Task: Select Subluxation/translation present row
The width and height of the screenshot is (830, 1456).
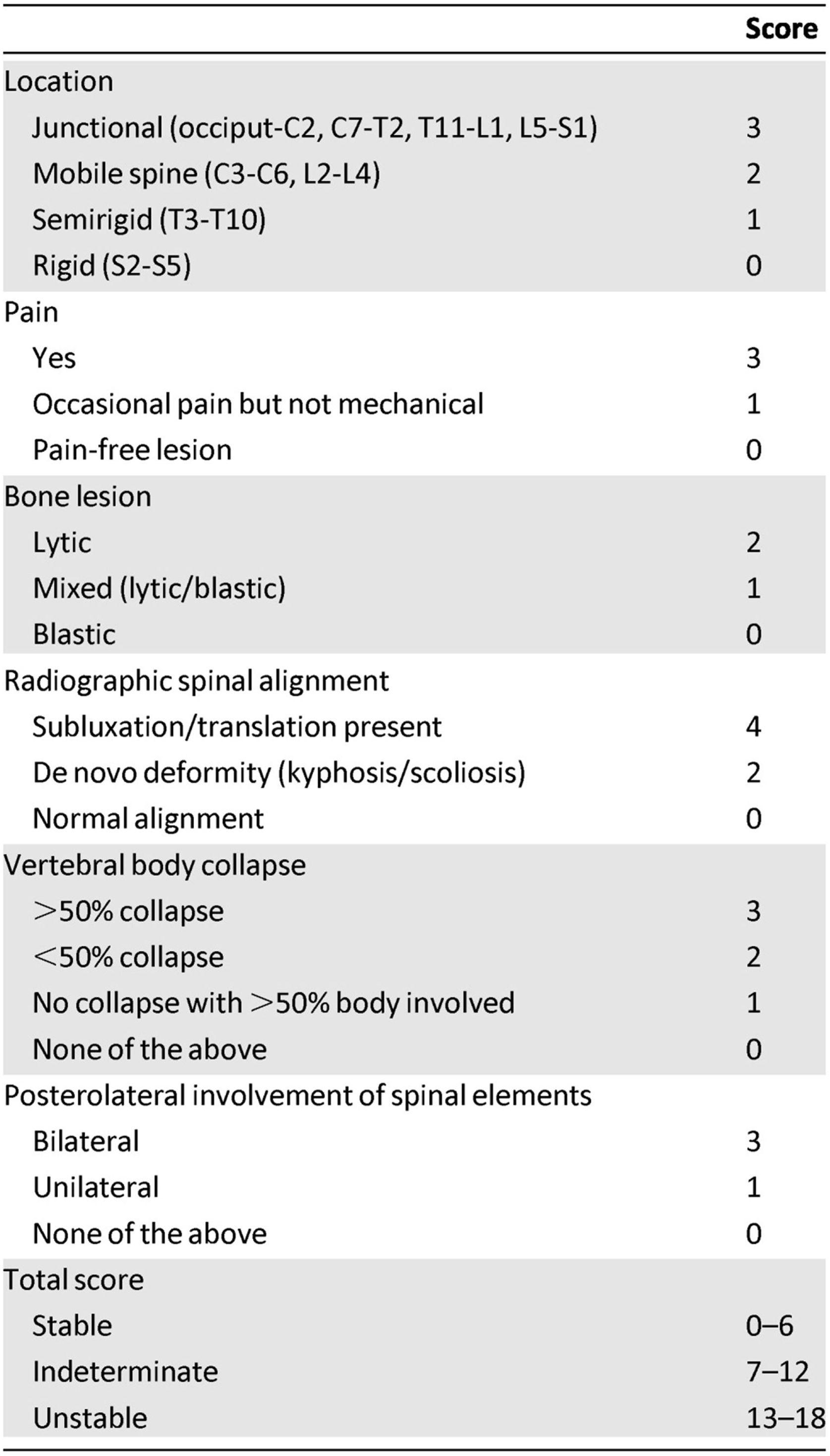Action: click(237, 727)
